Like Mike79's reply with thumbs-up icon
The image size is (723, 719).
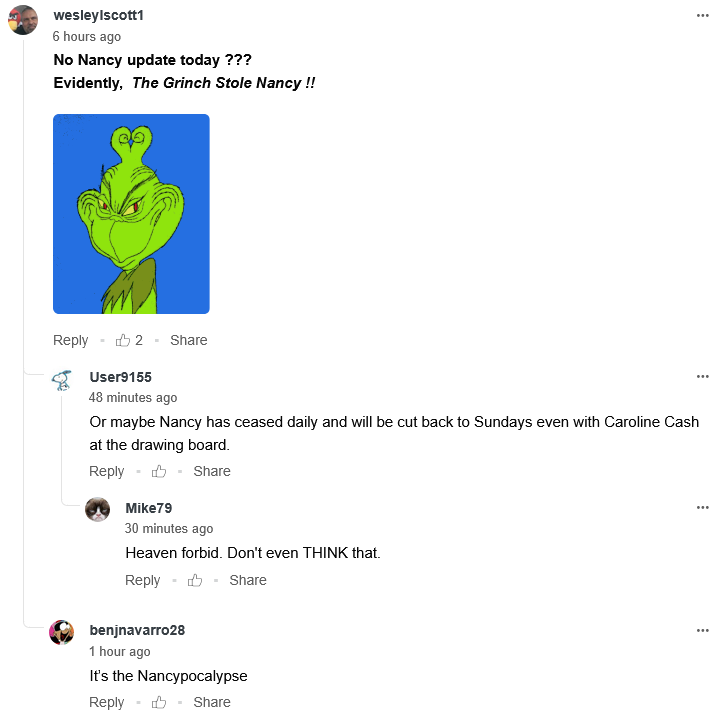pos(195,580)
